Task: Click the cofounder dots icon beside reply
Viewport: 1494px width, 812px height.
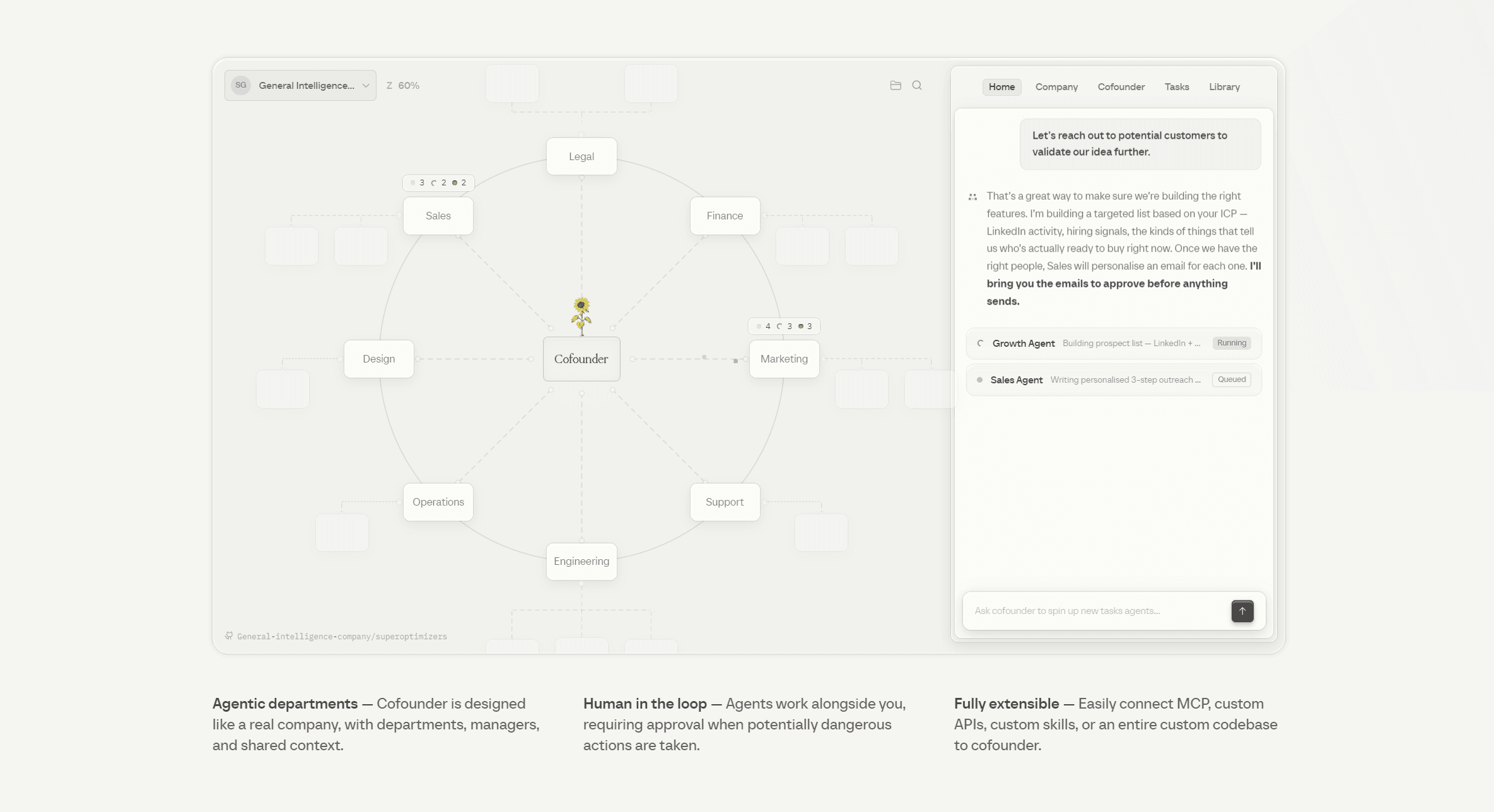Action: [972, 197]
